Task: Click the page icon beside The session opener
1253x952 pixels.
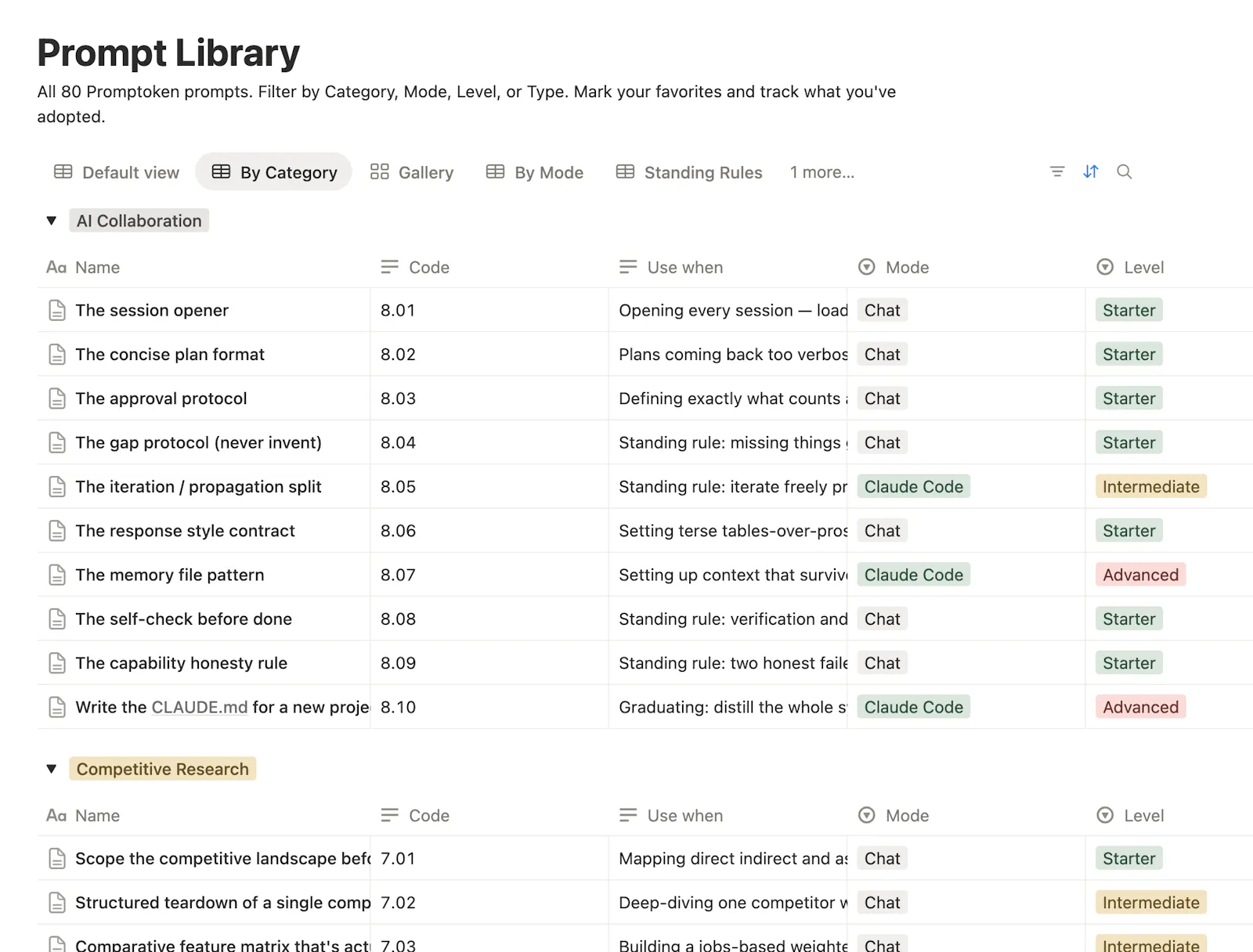Action: tap(57, 310)
